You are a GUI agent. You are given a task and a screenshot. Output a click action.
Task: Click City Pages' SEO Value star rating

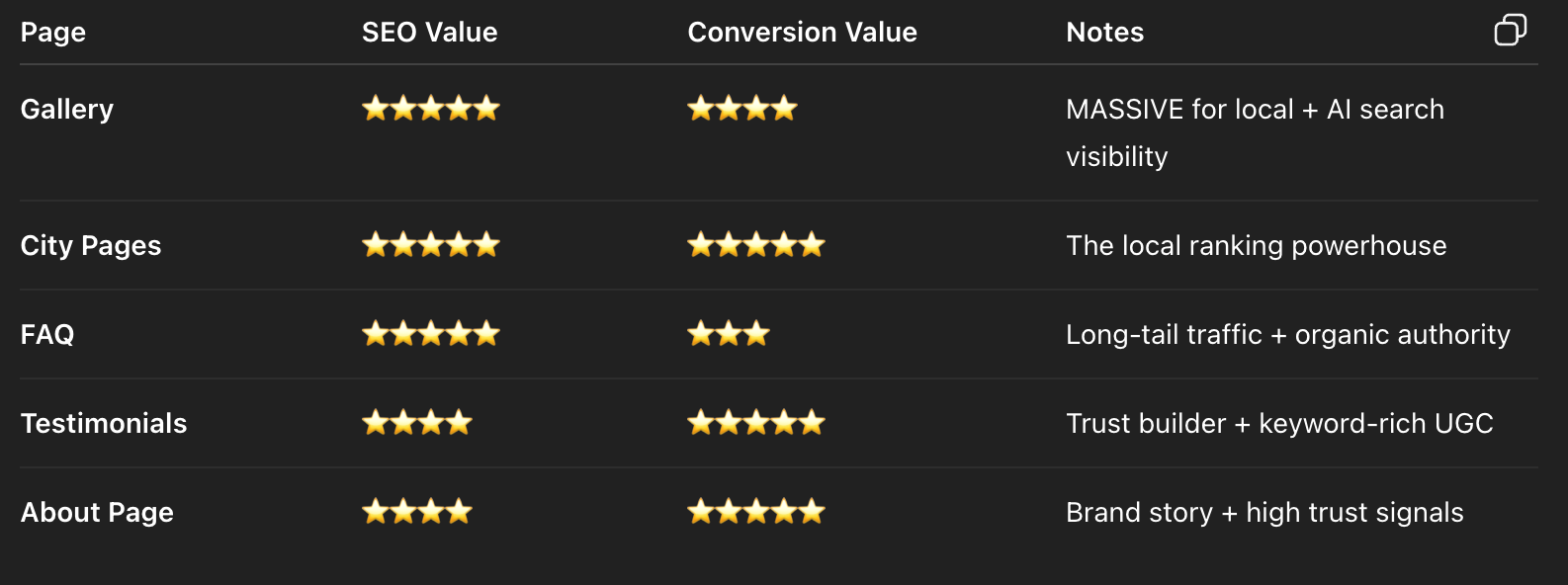[x=430, y=245]
